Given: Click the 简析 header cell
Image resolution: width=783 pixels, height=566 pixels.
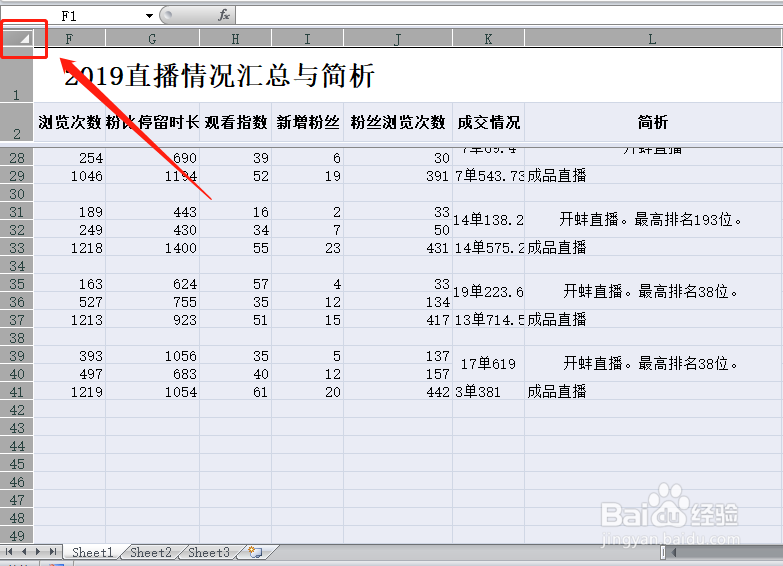Looking at the screenshot, I should (652, 122).
